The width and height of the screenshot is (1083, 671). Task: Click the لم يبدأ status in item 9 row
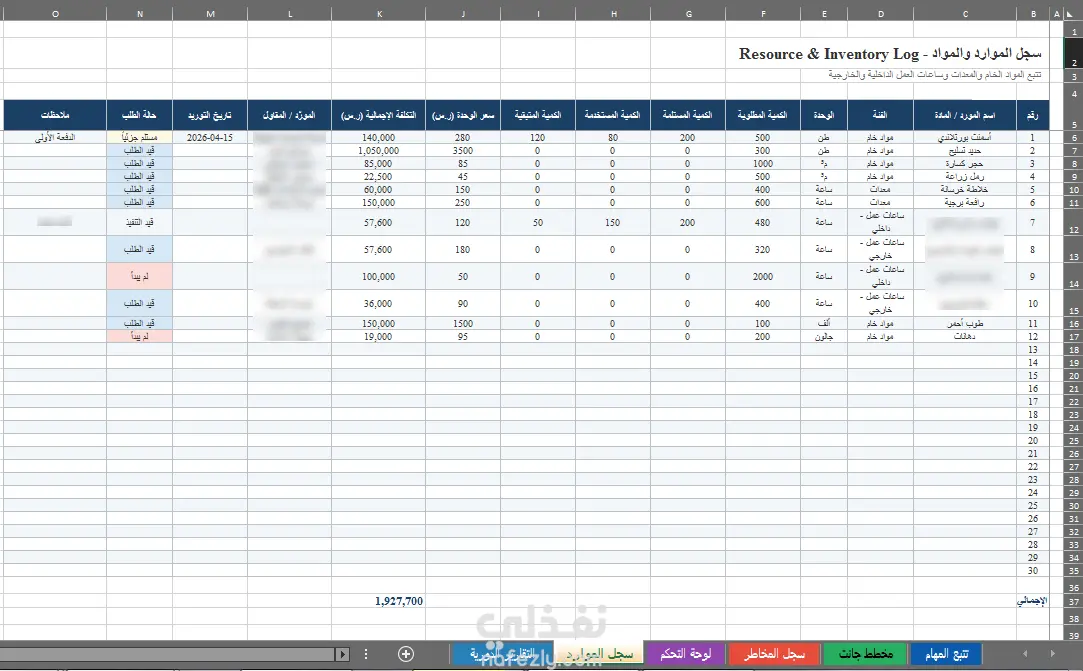coord(140,276)
